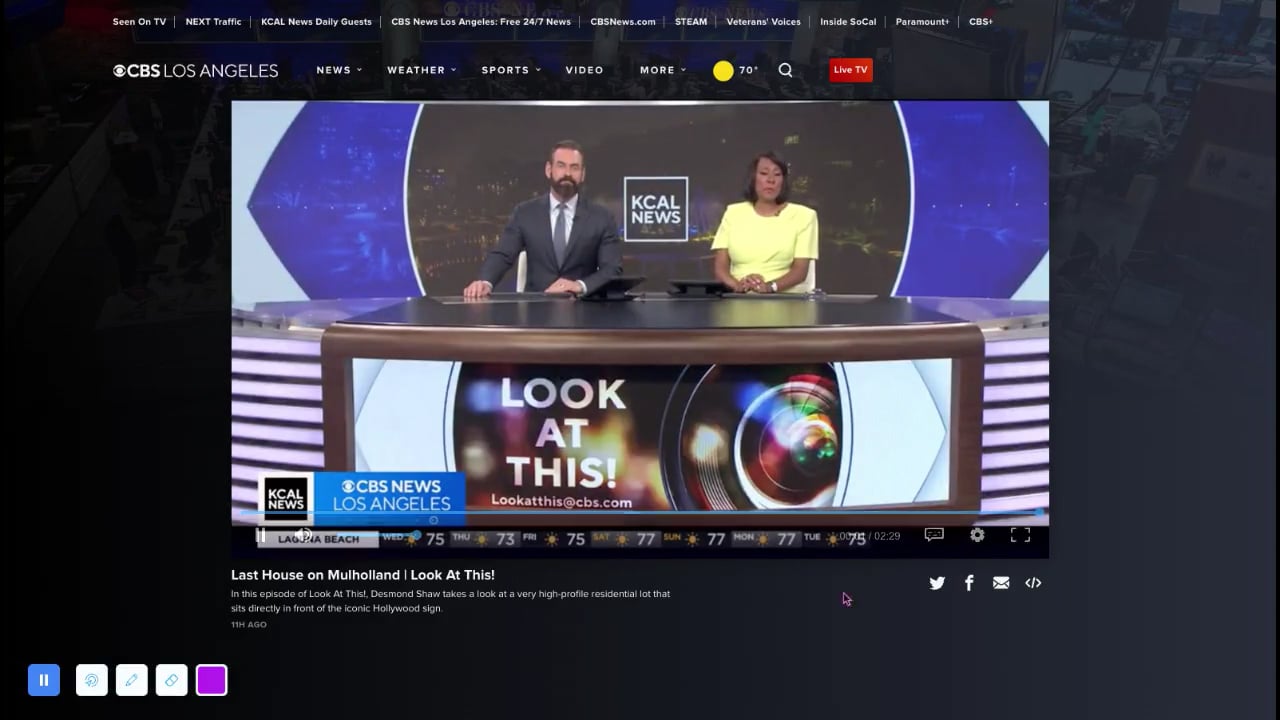Share the video on Twitter
This screenshot has height=720, width=1280.
(937, 583)
